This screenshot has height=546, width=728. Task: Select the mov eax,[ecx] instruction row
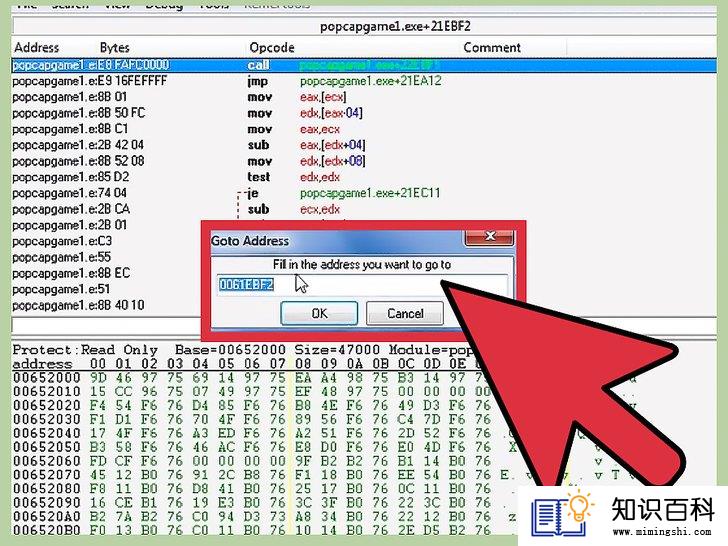(x=364, y=97)
